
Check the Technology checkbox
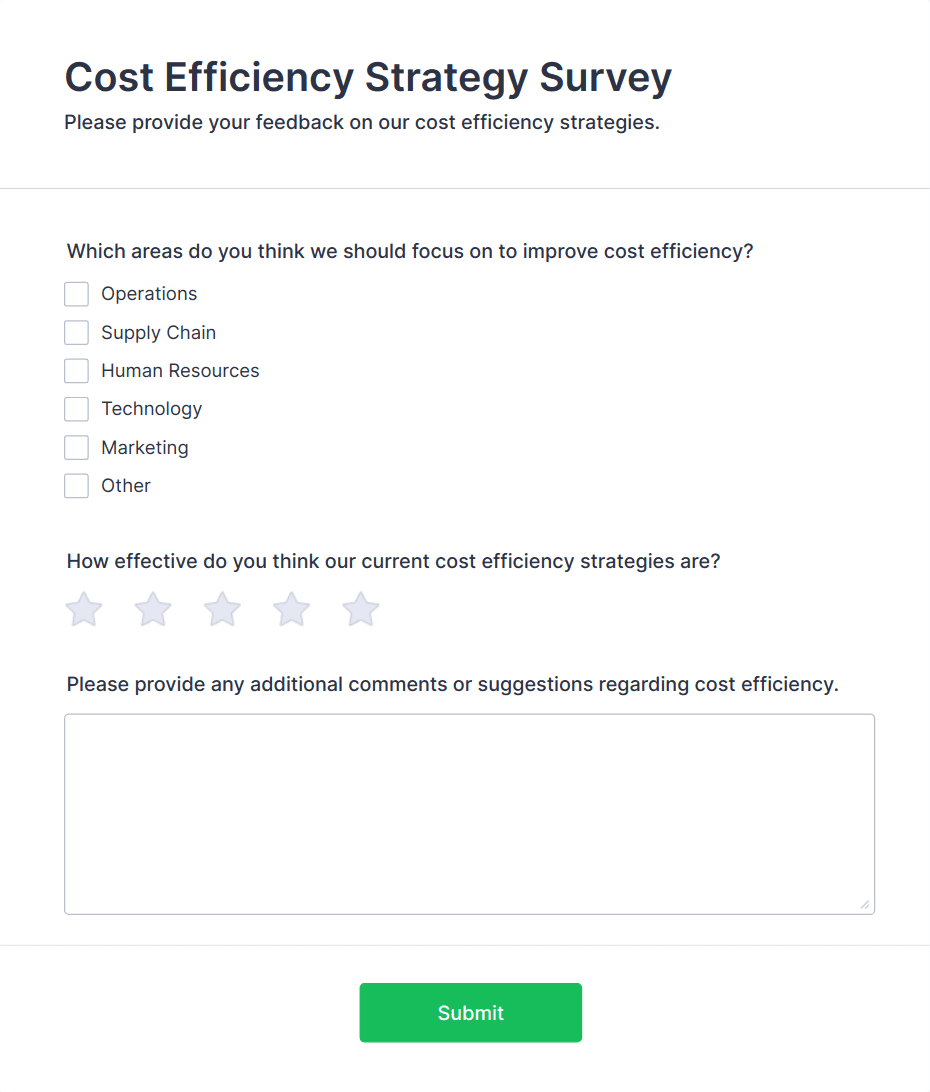coord(77,409)
